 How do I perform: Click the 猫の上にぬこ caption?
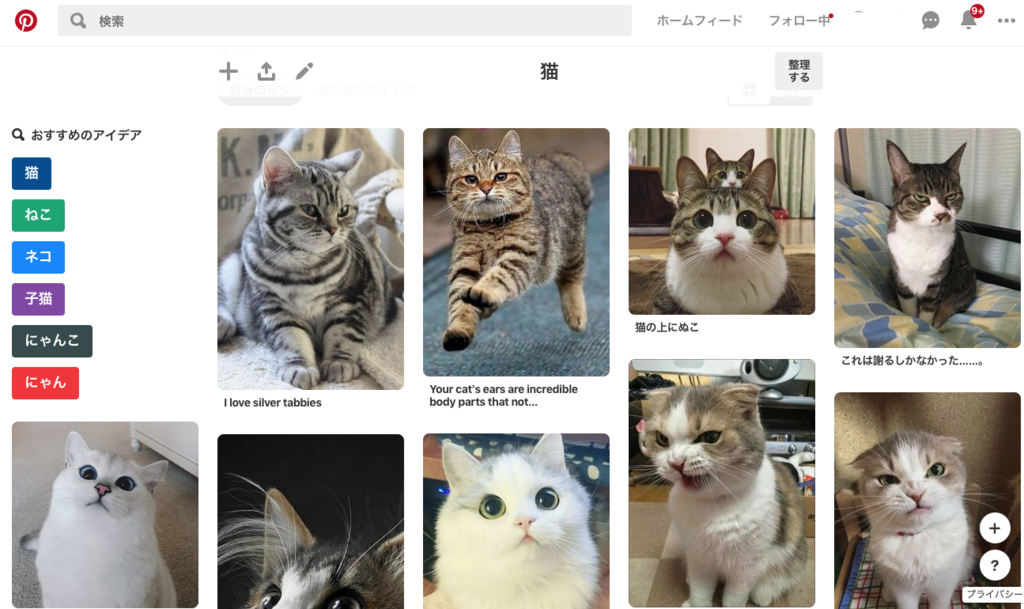coord(667,327)
